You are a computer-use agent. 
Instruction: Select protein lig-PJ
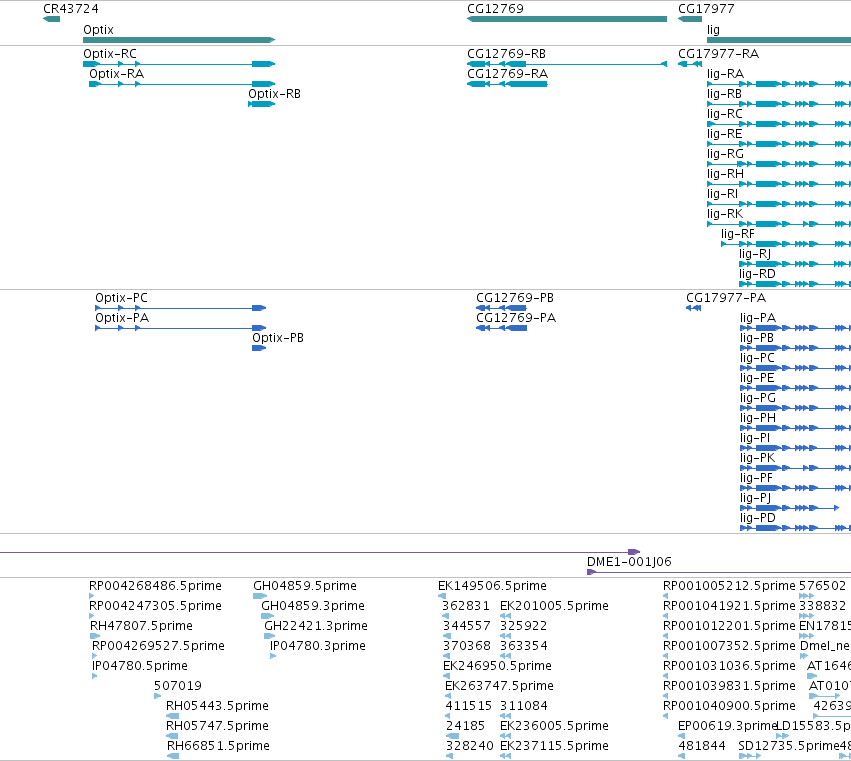[x=790, y=508]
